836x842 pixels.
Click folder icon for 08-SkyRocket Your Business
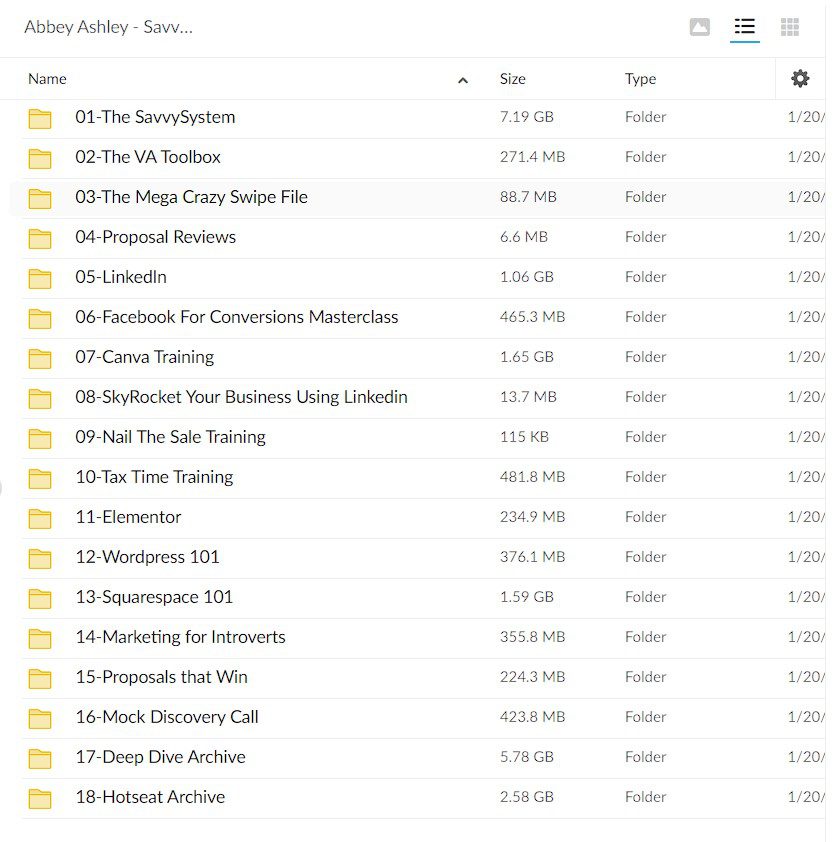[x=40, y=398]
